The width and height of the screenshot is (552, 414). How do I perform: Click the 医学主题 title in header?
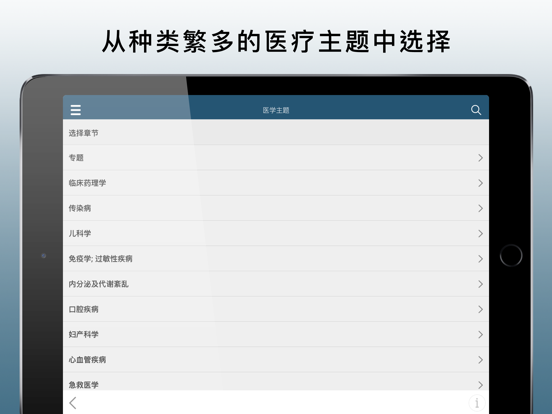click(x=276, y=111)
